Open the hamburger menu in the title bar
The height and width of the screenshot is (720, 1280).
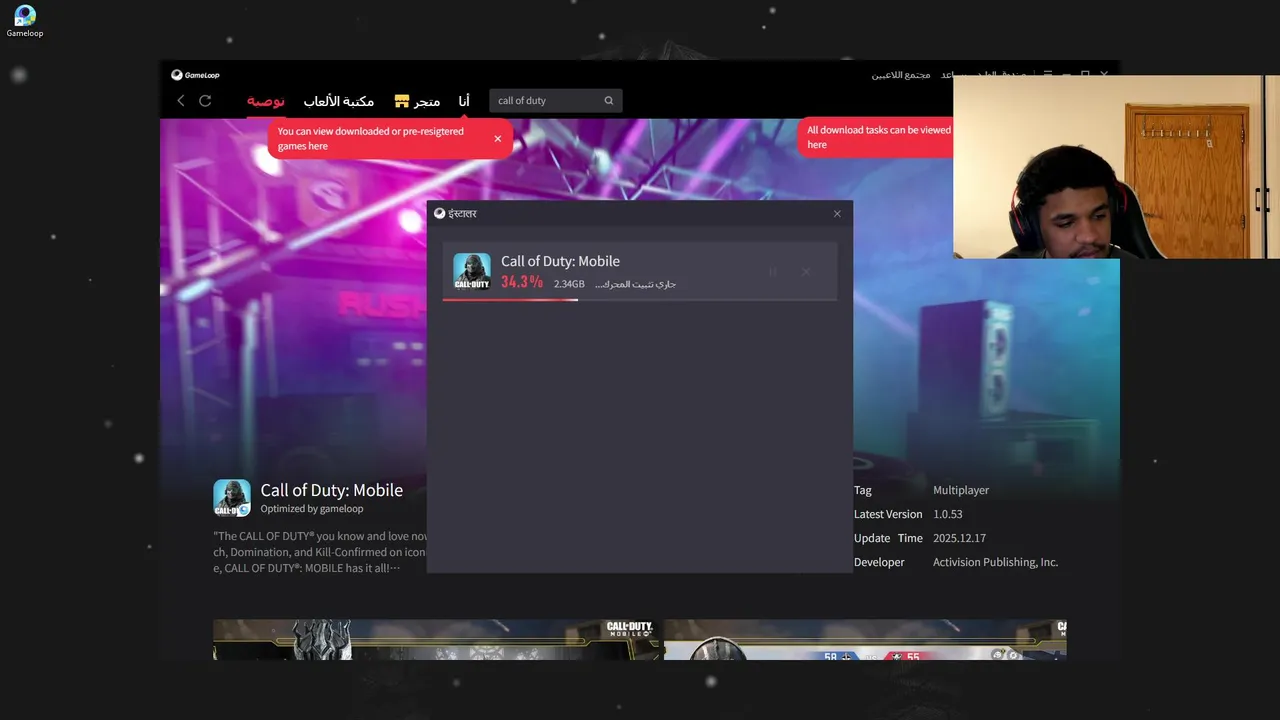click(x=1047, y=75)
